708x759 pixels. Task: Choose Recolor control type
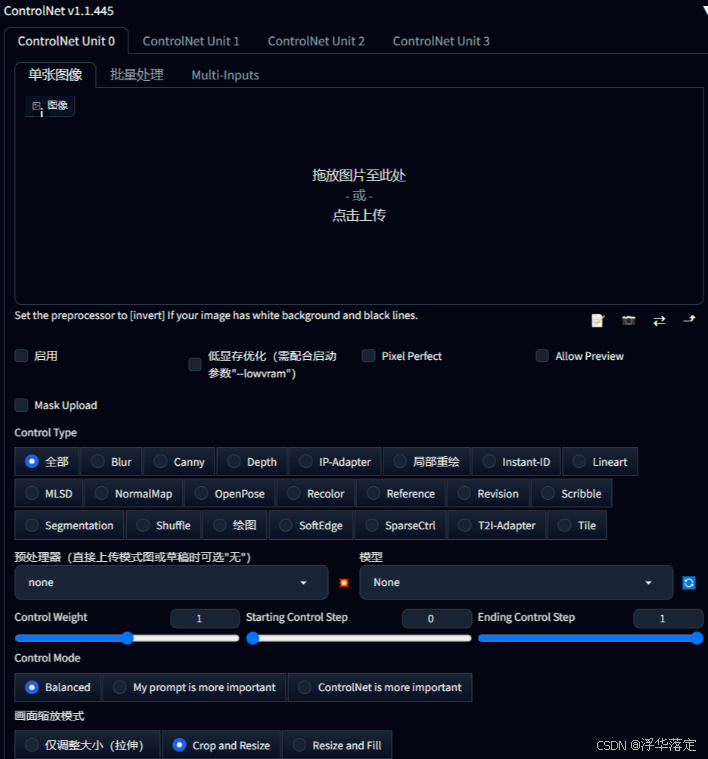[x=316, y=493]
